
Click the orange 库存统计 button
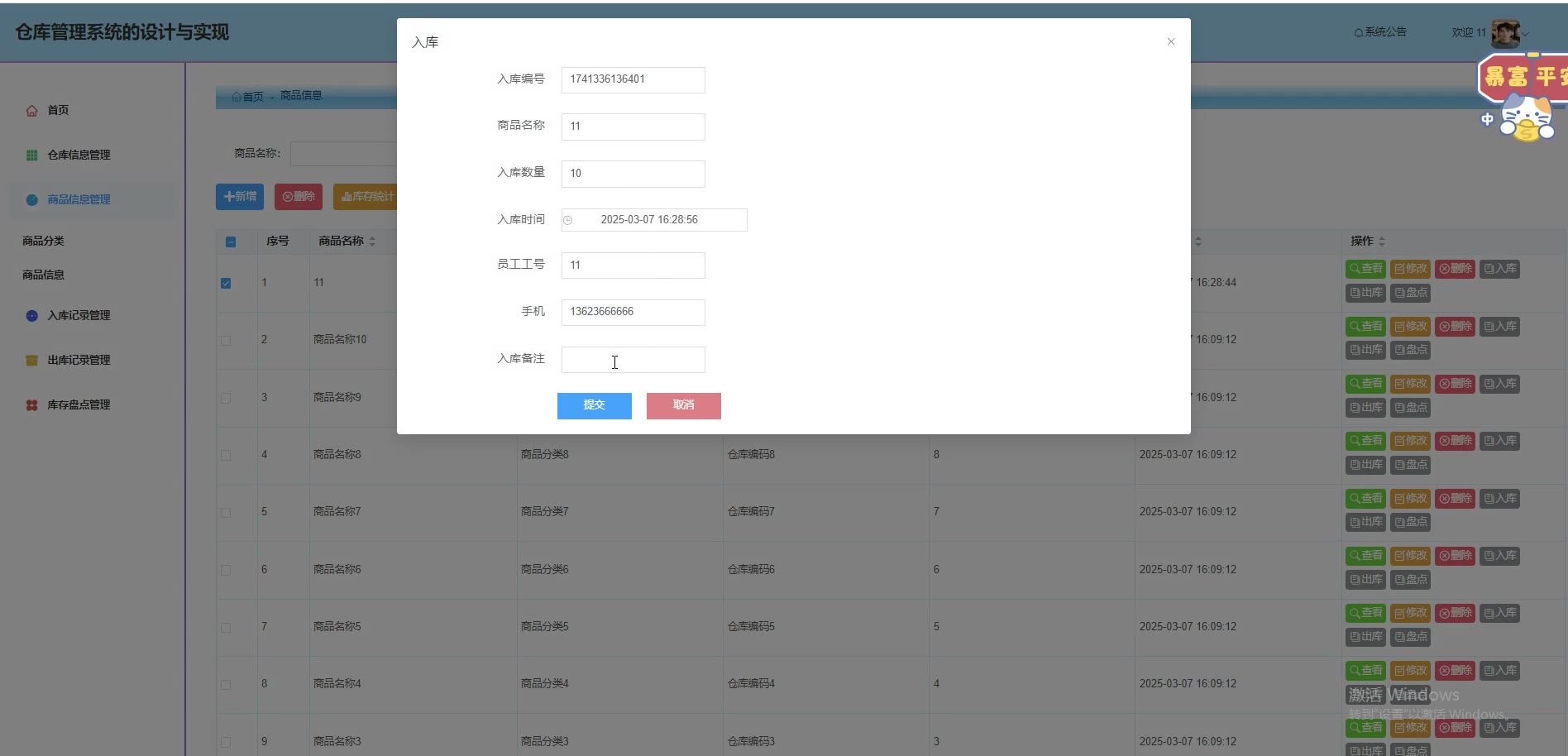(x=367, y=197)
